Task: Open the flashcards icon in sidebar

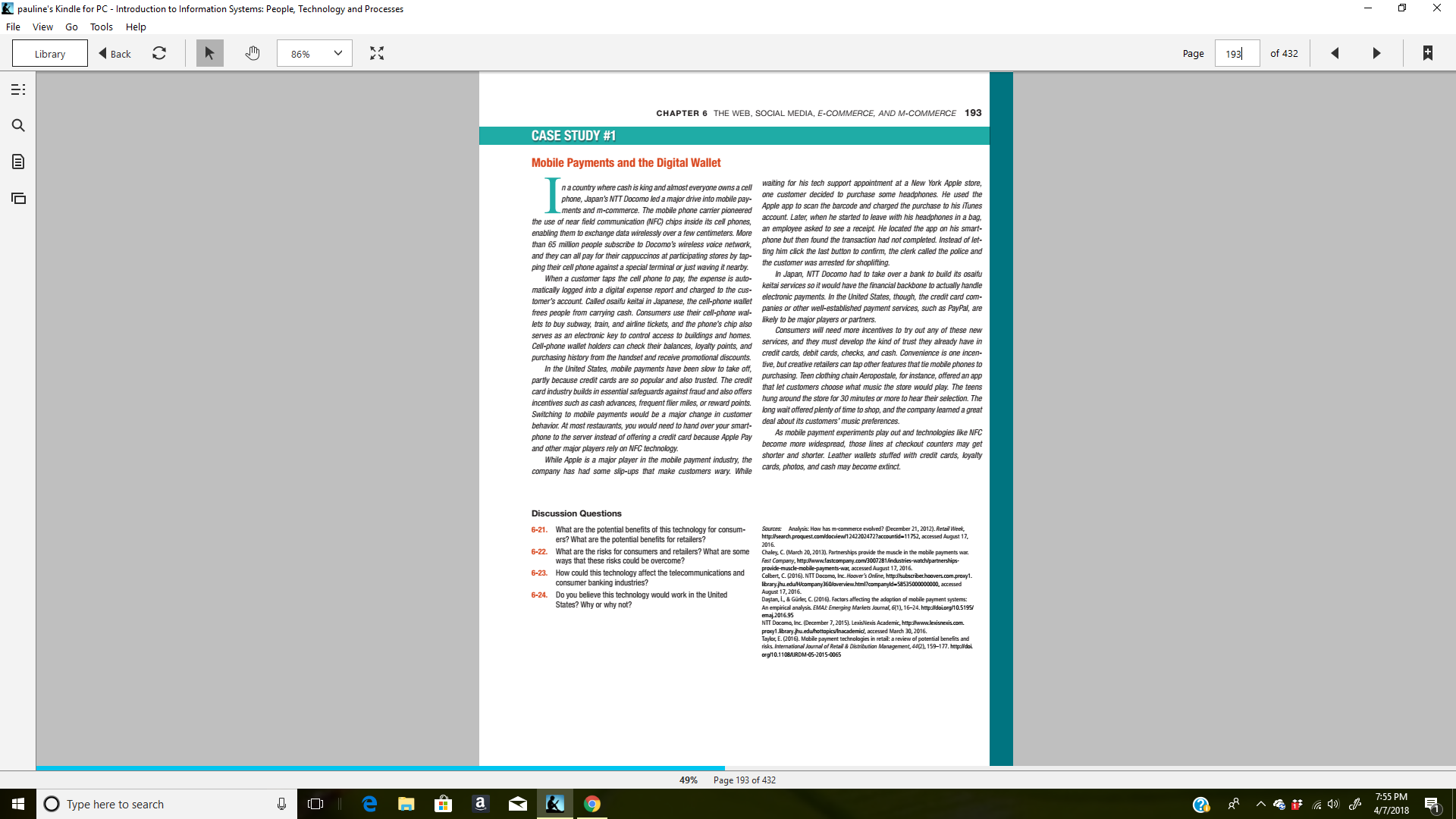Action: [18, 199]
